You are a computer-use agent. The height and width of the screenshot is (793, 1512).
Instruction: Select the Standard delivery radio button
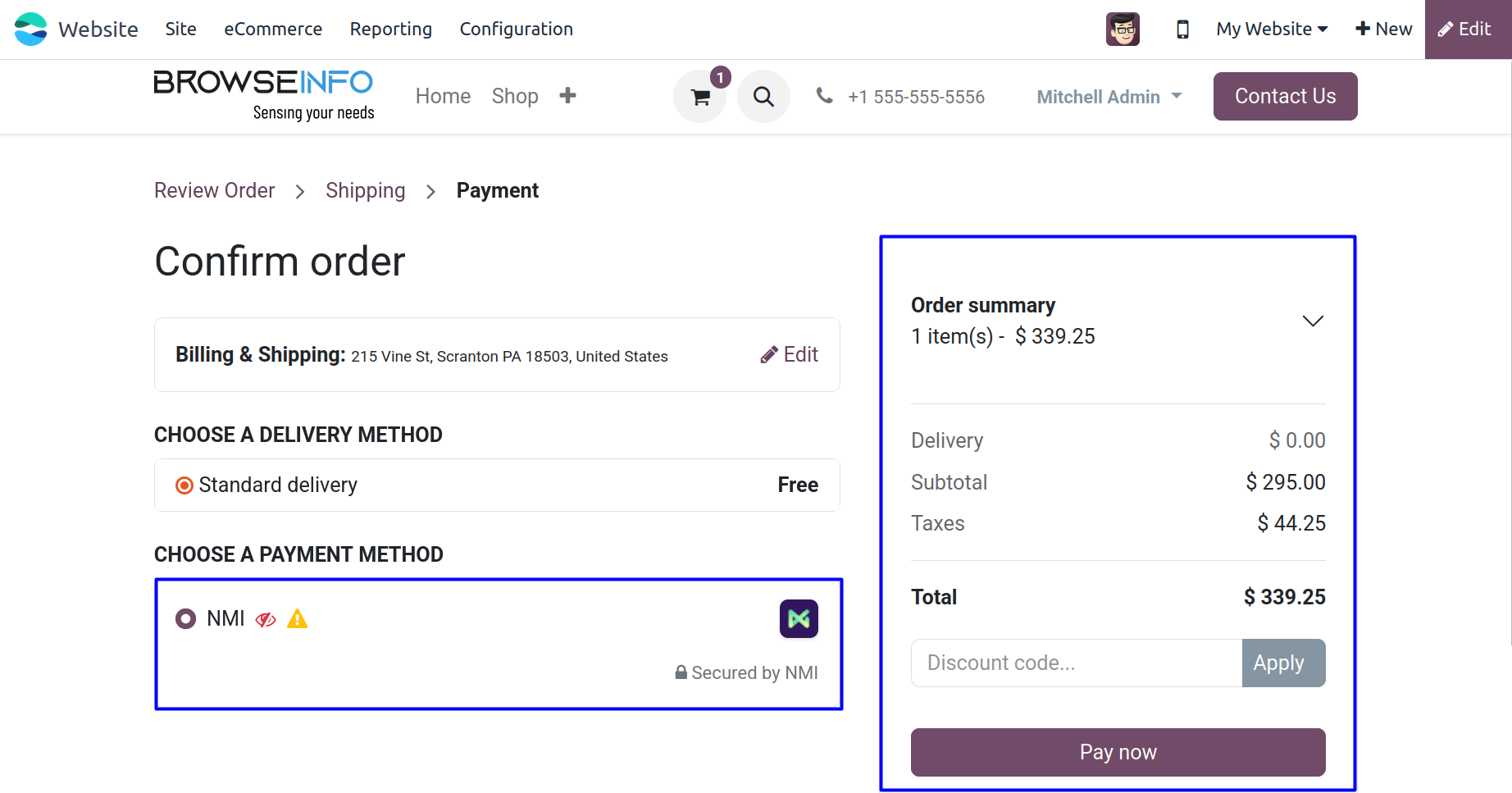184,485
